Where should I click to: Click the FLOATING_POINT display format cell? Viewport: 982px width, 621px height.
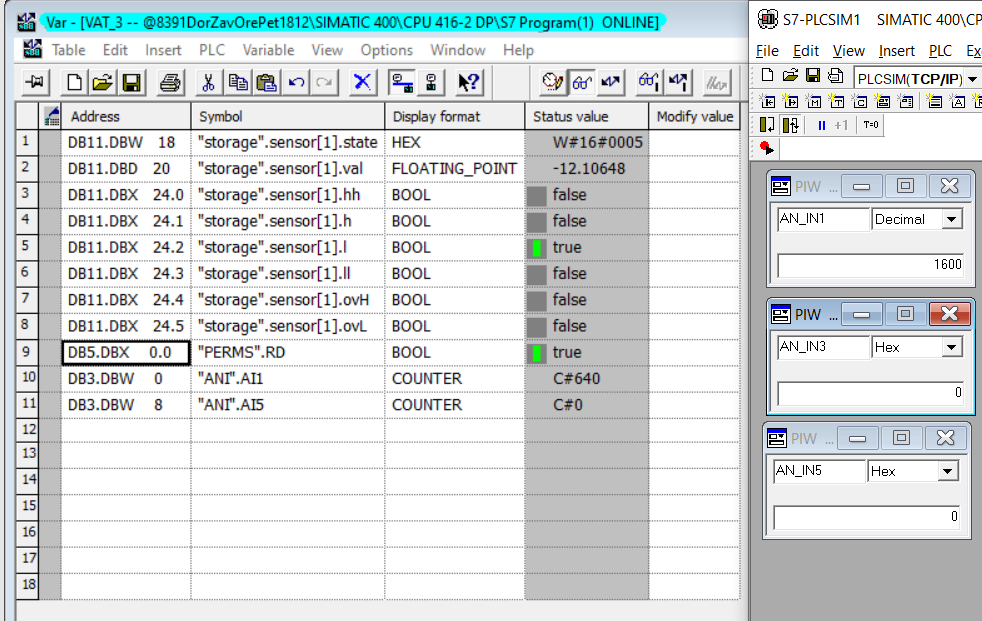pyautogui.click(x=455, y=168)
